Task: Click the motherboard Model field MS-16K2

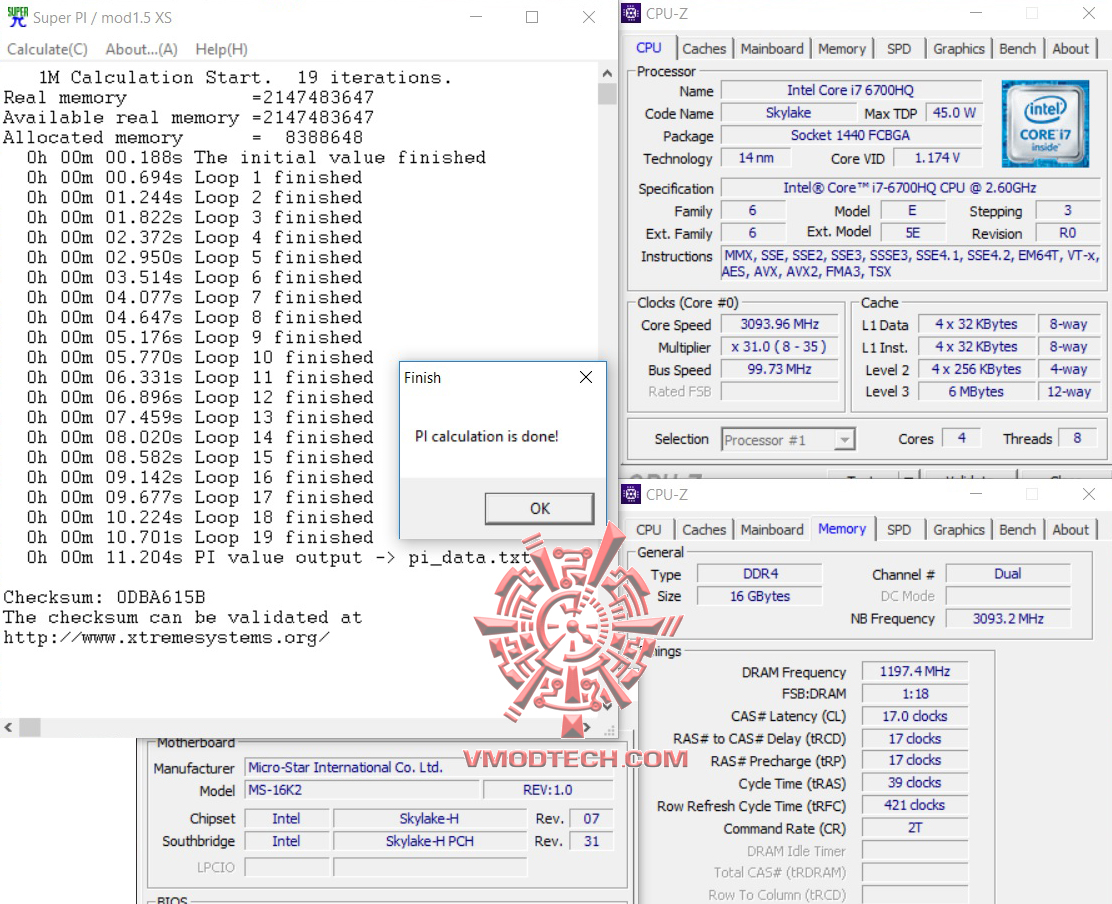Action: 362,790
